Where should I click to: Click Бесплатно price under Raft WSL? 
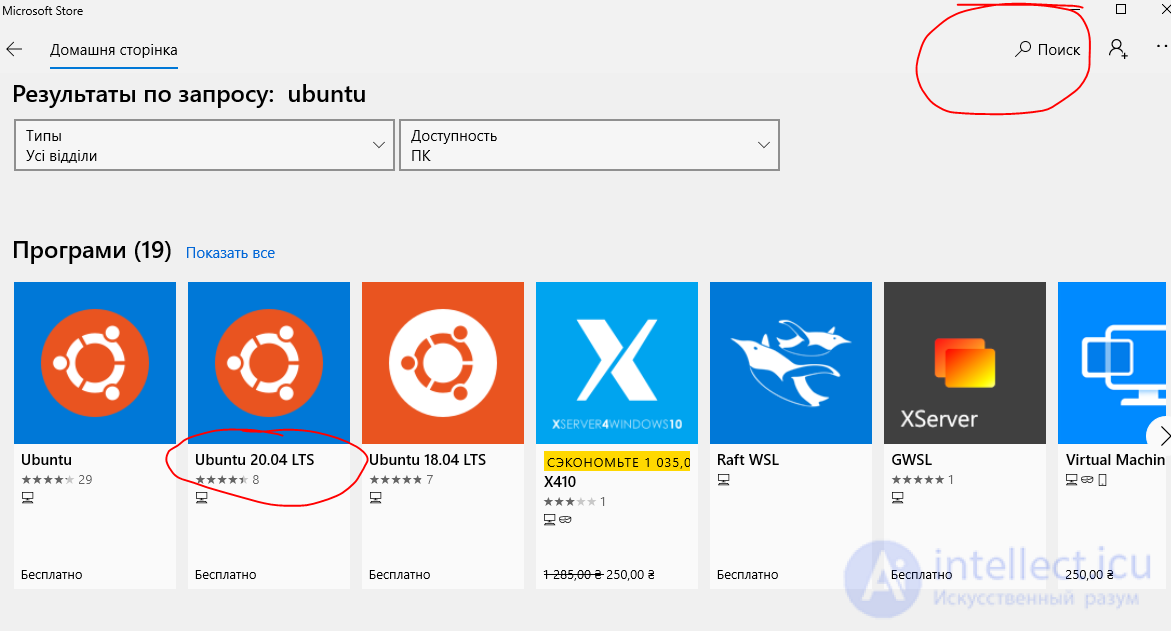click(748, 574)
